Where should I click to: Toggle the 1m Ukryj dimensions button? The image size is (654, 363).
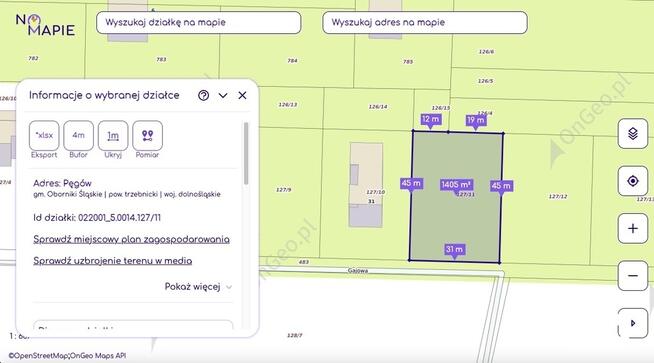pyautogui.click(x=113, y=136)
